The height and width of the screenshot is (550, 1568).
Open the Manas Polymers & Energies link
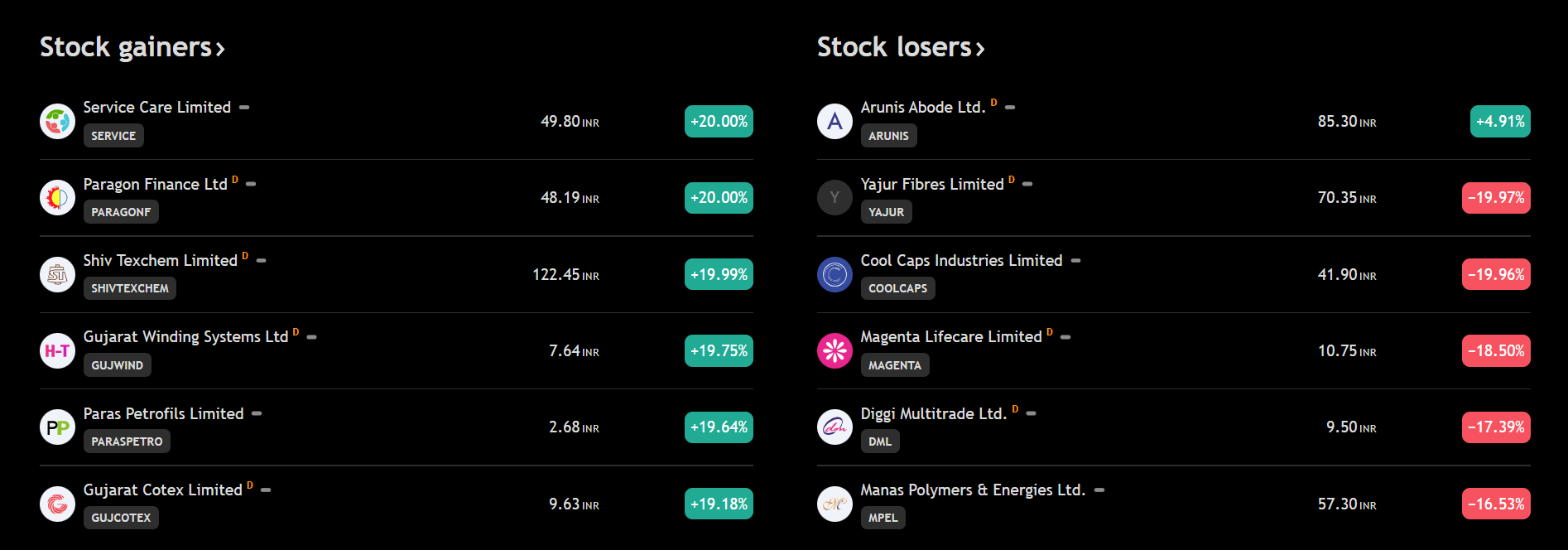(x=972, y=490)
